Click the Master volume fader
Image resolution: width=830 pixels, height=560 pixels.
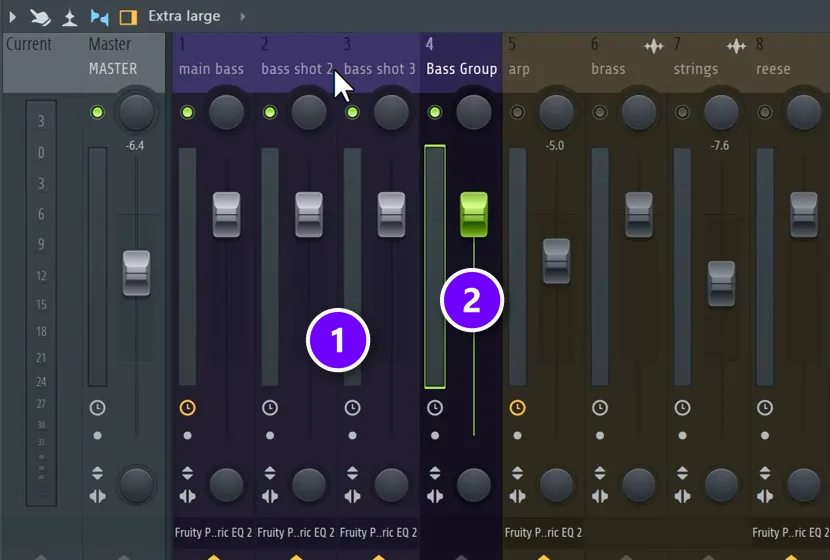137,273
